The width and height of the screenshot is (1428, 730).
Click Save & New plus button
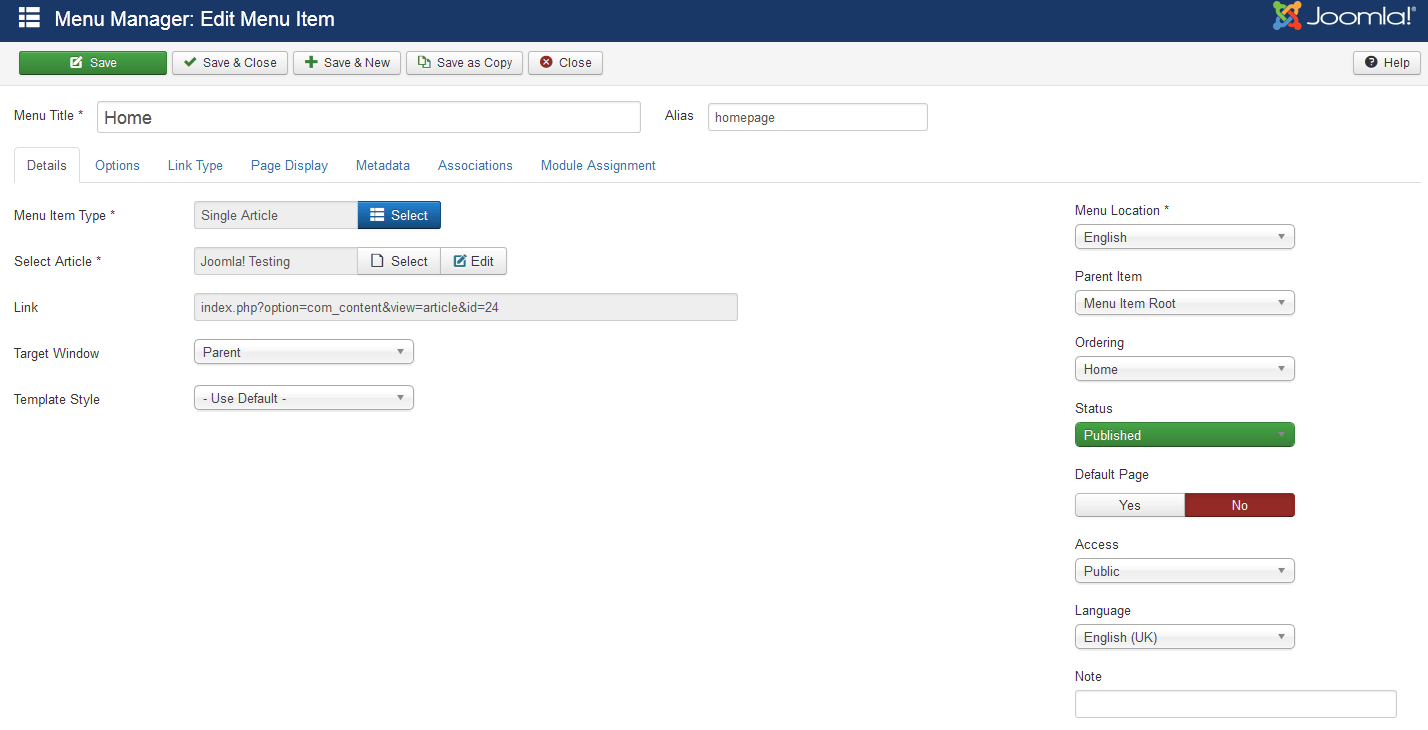tap(347, 63)
